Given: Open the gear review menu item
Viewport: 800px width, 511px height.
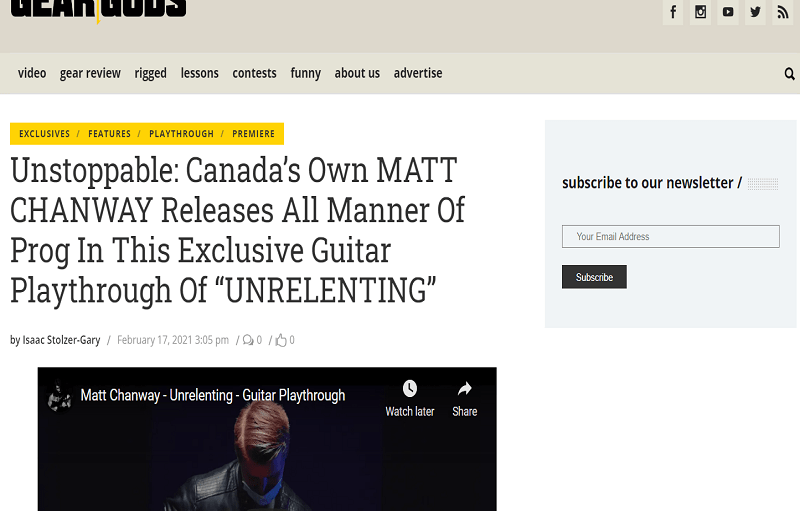Looking at the screenshot, I should [90, 73].
